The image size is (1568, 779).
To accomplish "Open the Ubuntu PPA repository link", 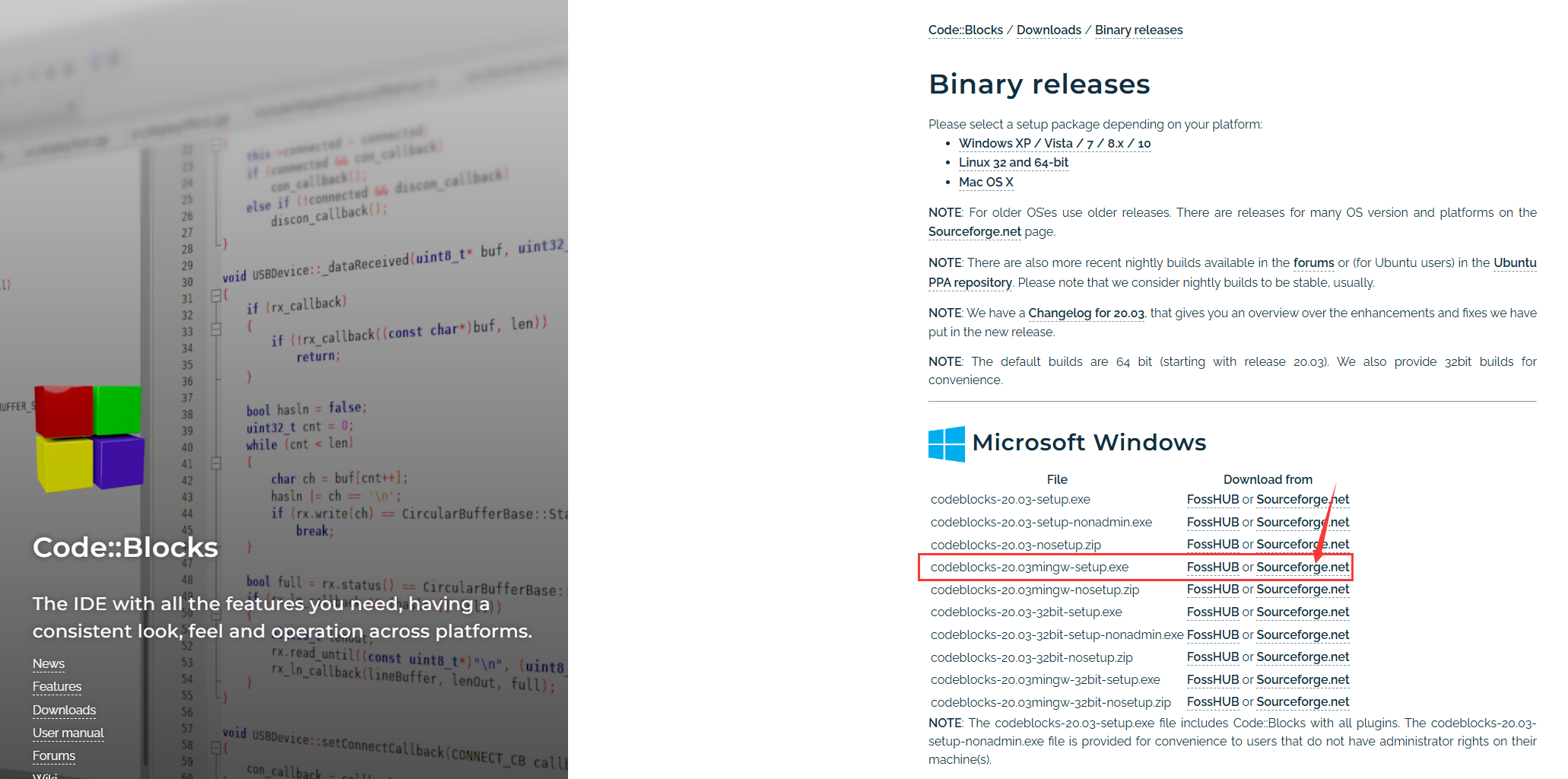I will 970,282.
